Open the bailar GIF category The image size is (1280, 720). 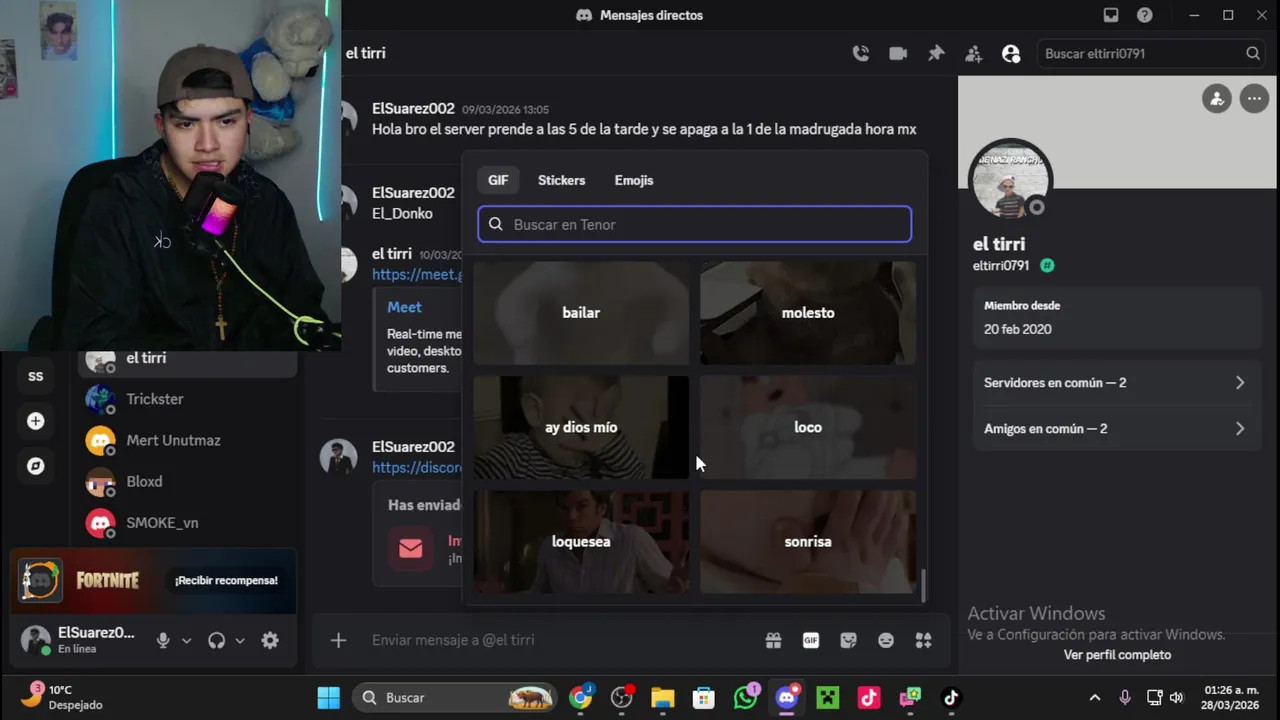click(581, 313)
